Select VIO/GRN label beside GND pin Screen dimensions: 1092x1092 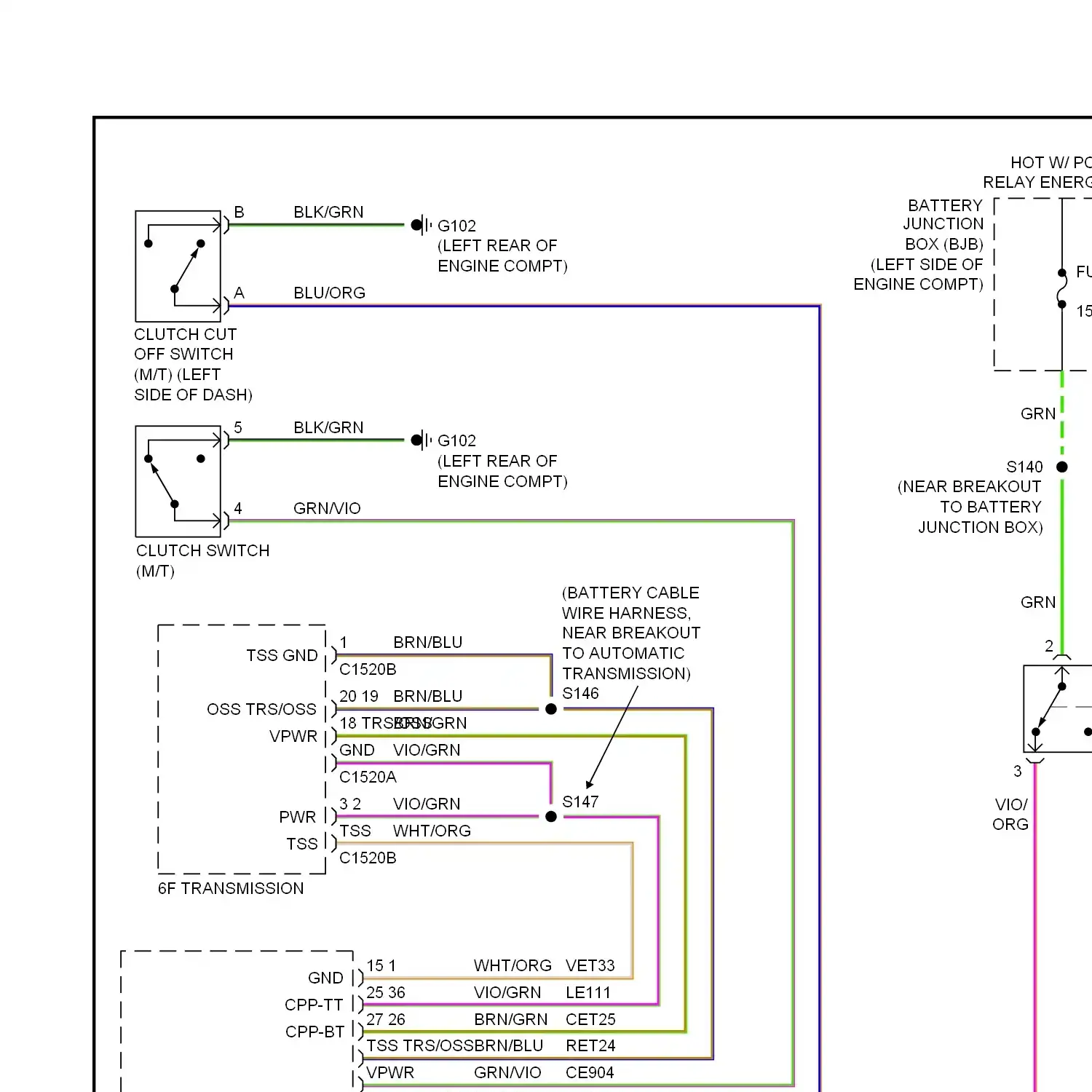[x=427, y=750]
